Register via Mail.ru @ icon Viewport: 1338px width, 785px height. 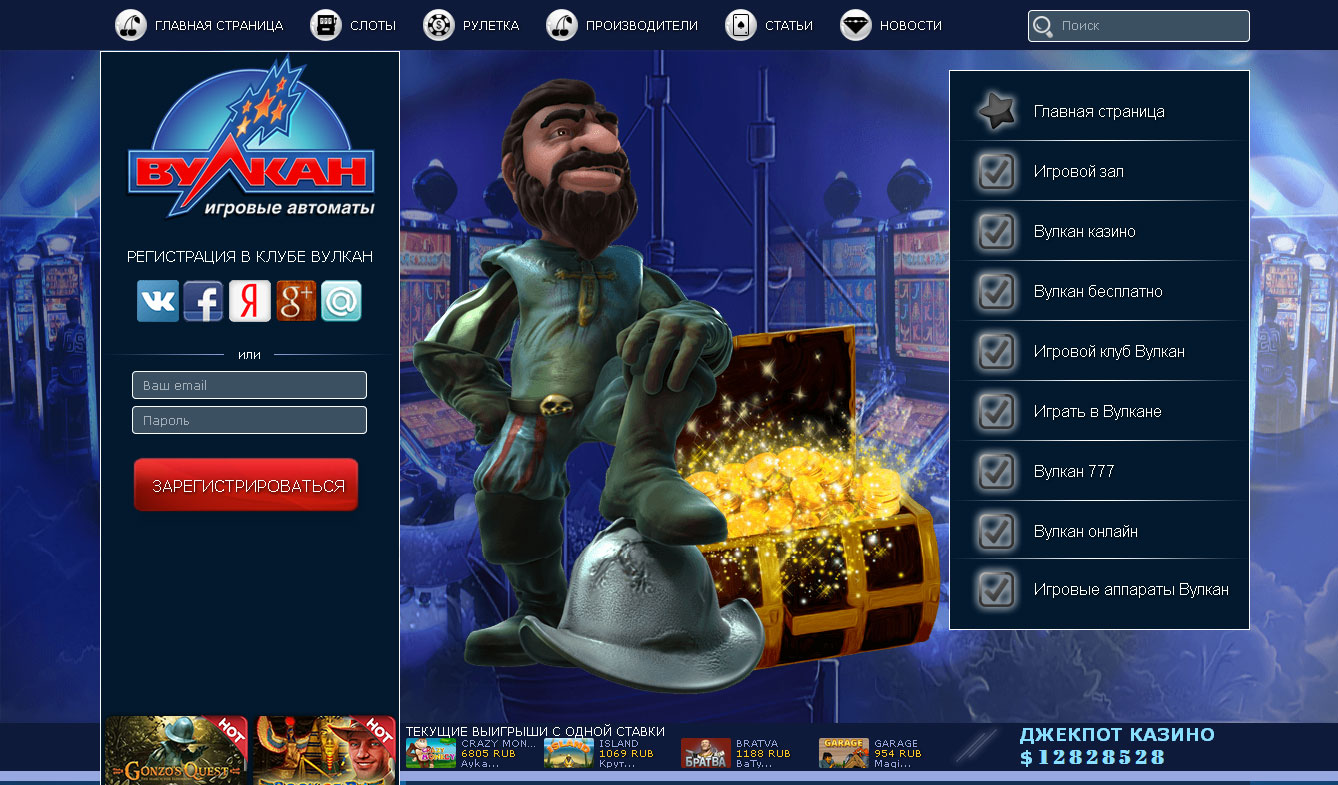(x=341, y=301)
